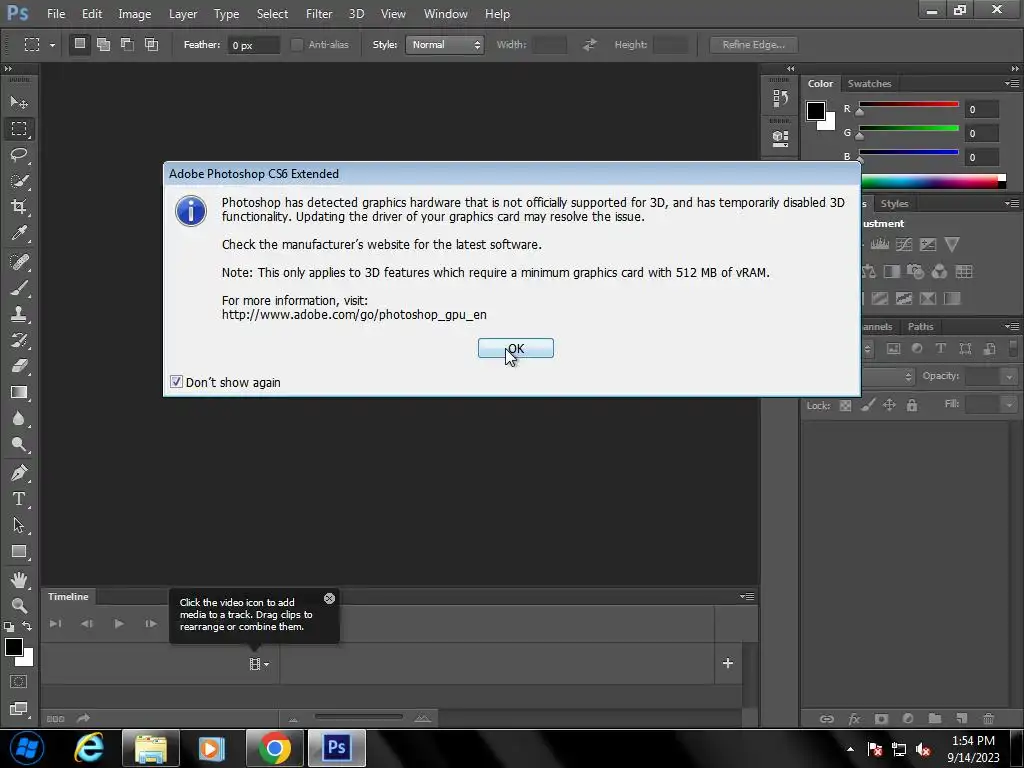Select the Blur tool
Viewport: 1024px width, 768px height.
[19, 419]
